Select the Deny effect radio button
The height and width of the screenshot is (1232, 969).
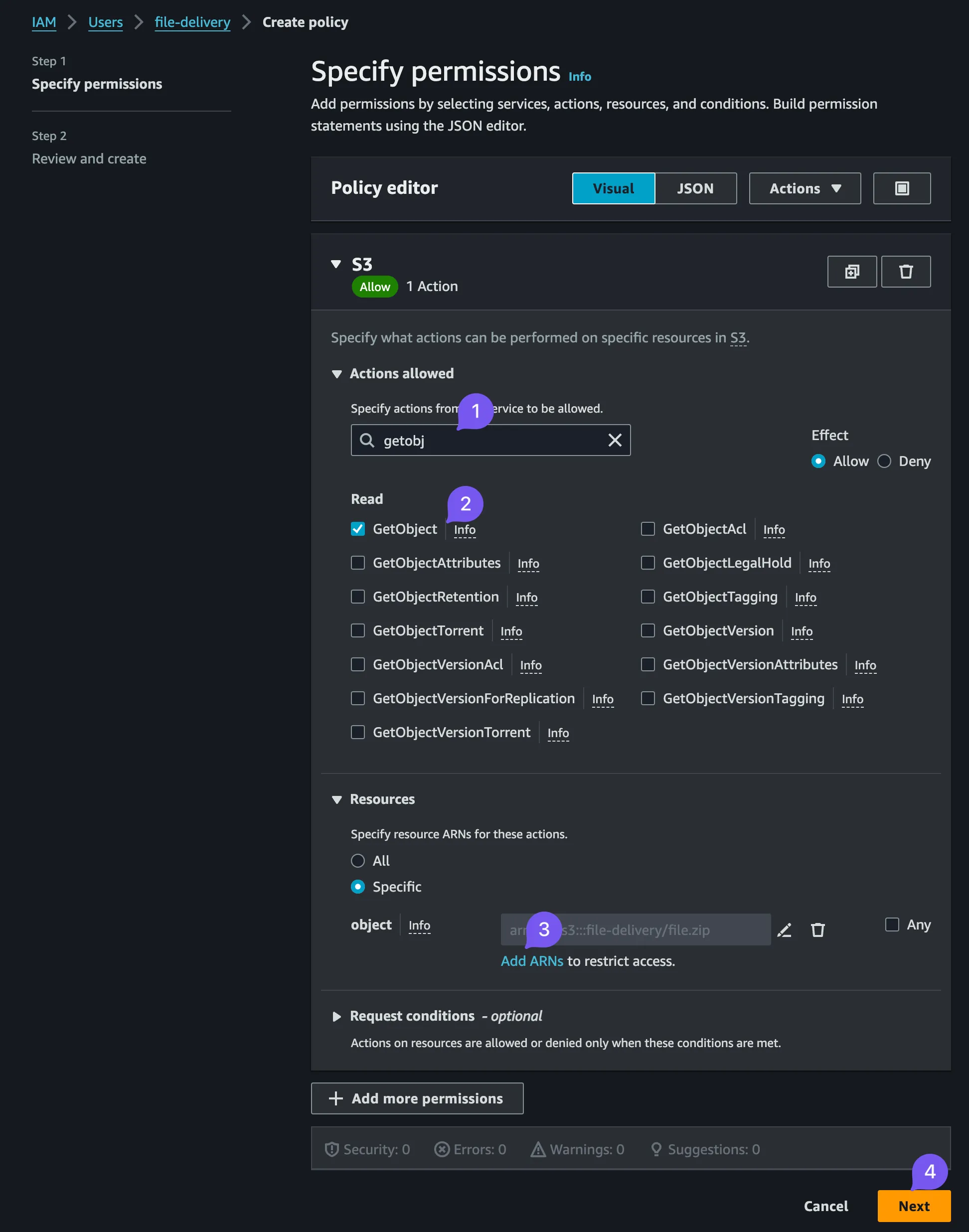coord(884,461)
